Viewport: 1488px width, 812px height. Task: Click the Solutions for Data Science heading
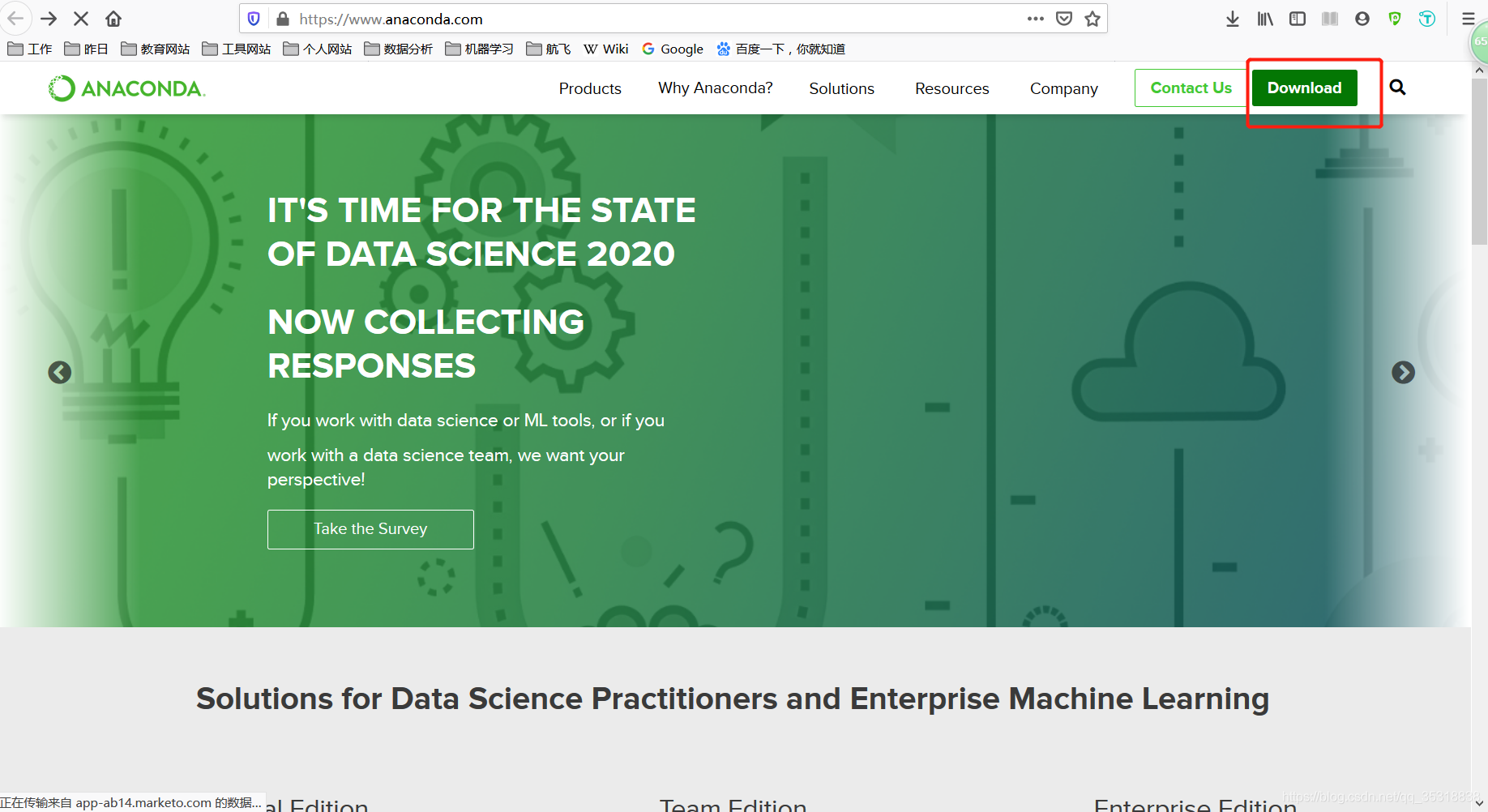(733, 699)
